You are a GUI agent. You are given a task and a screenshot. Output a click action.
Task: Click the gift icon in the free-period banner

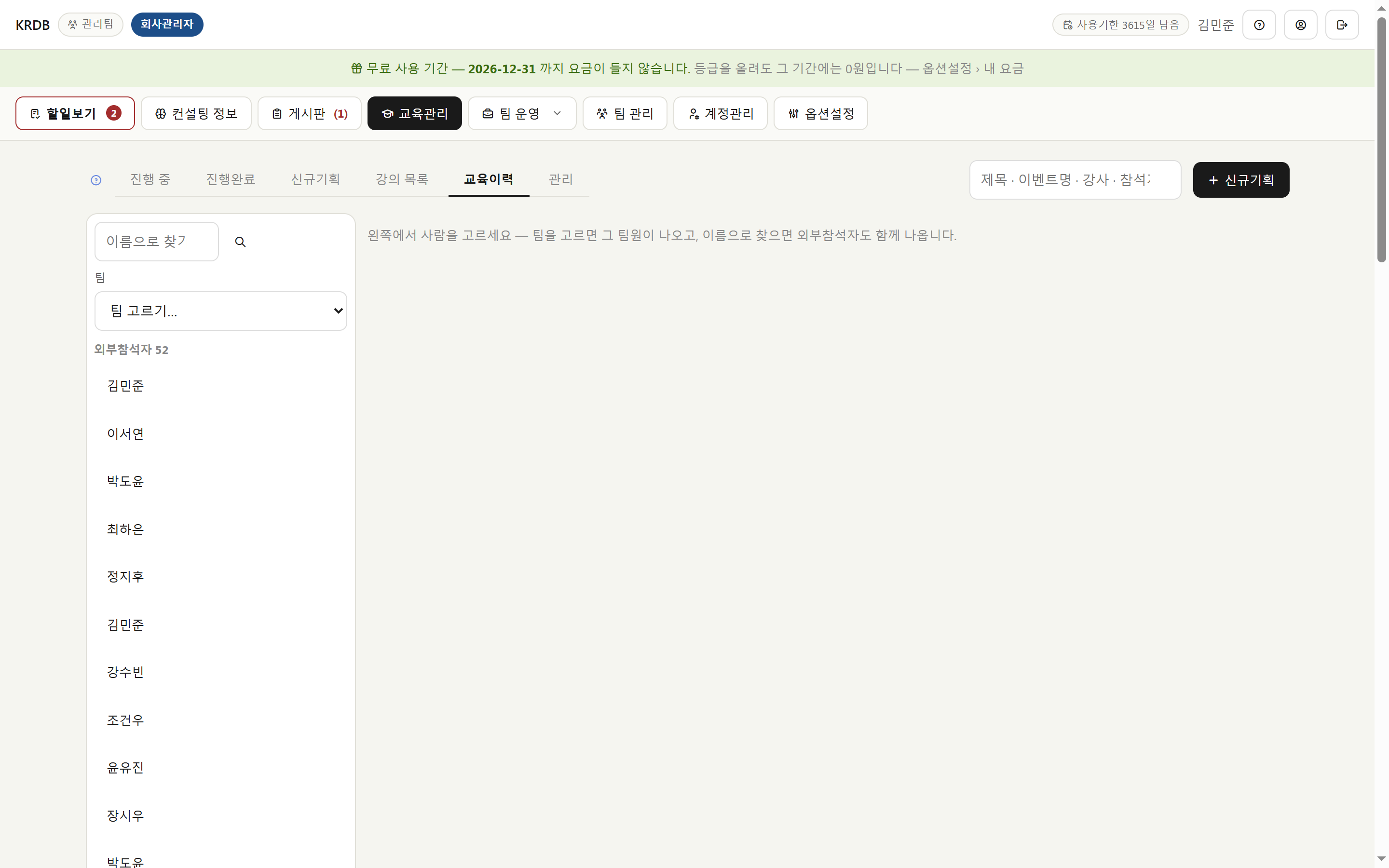pos(356,68)
